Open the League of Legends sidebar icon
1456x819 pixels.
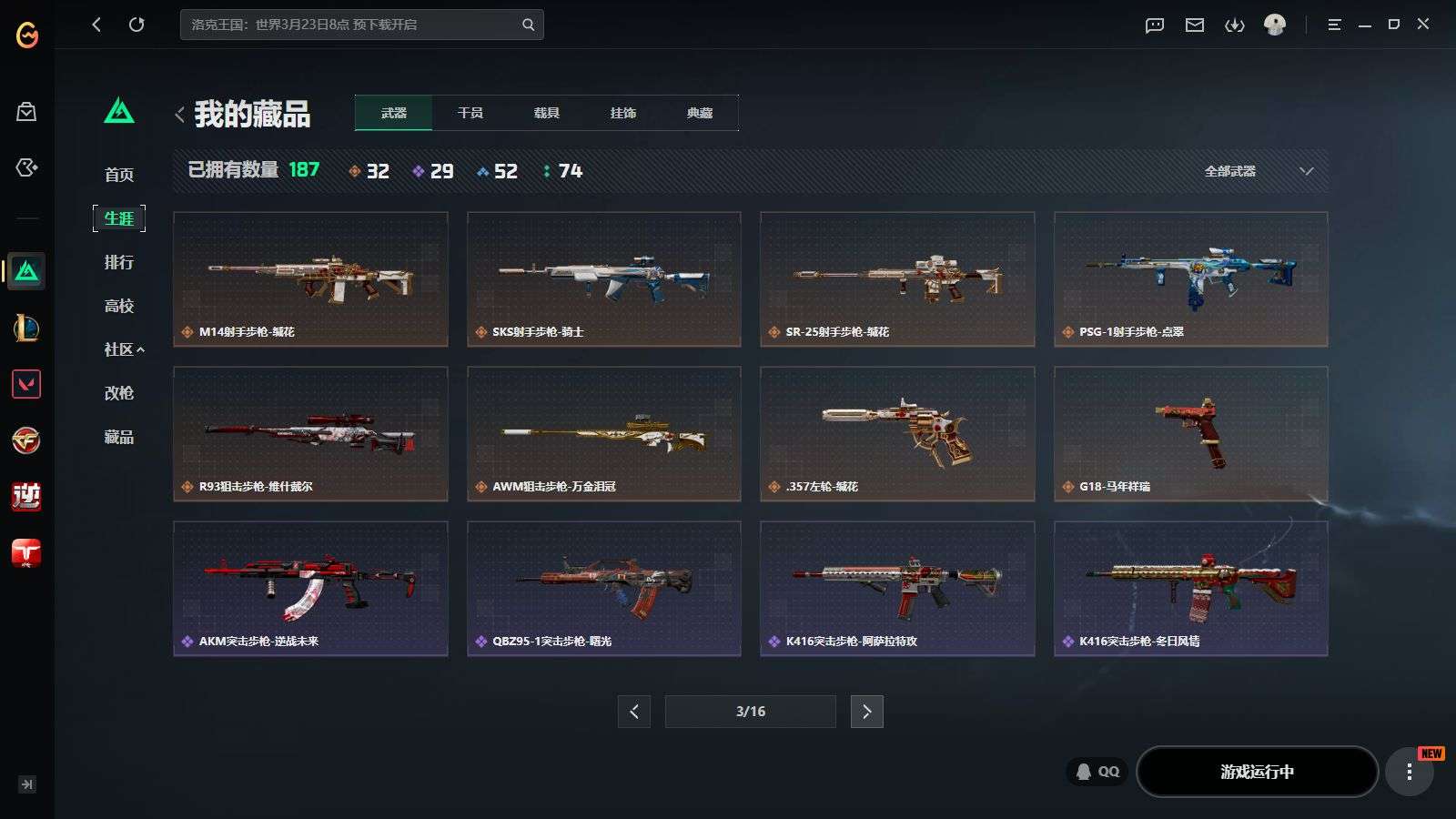26,328
